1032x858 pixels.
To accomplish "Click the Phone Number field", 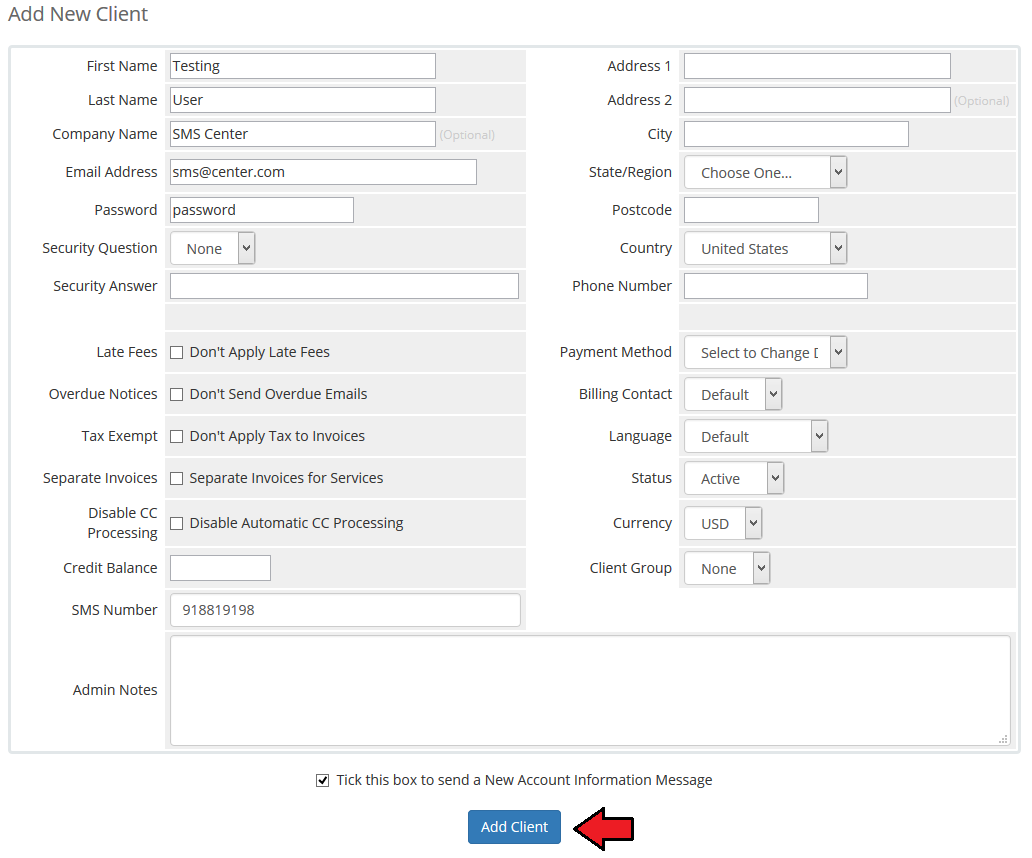I will click(776, 287).
